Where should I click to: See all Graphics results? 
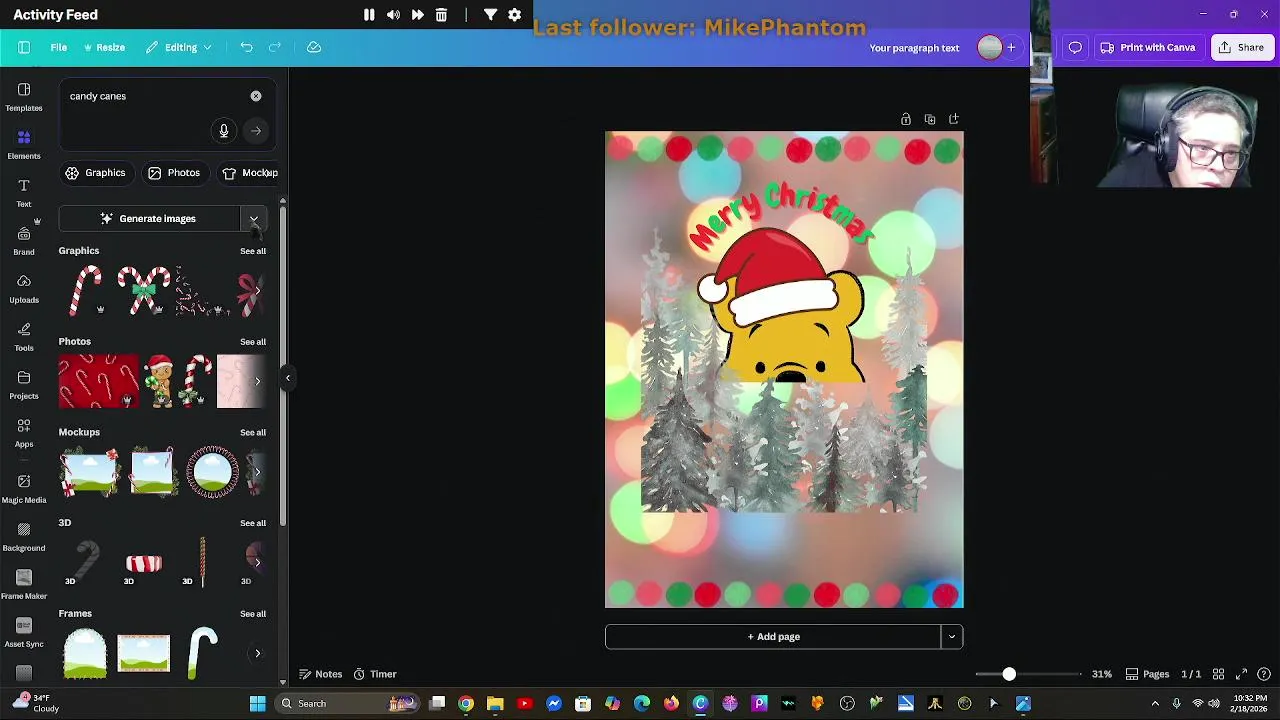[253, 251]
